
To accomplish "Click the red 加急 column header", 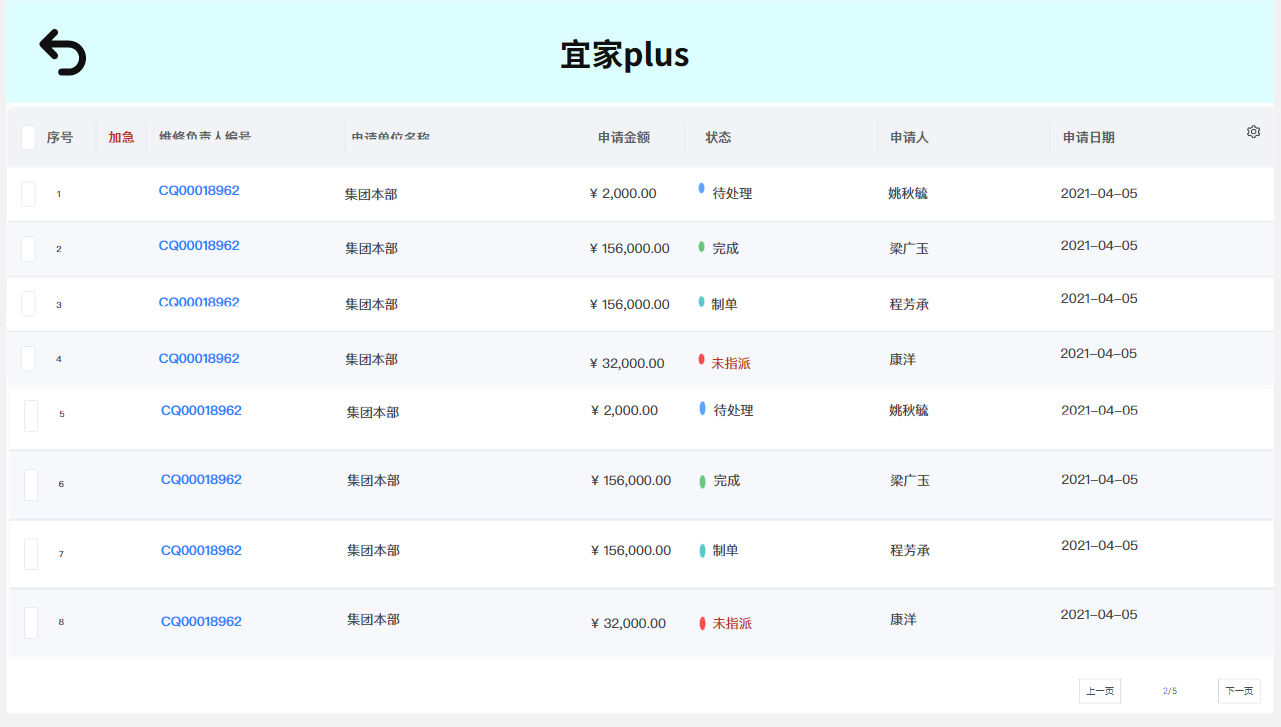I will pyautogui.click(x=121, y=137).
